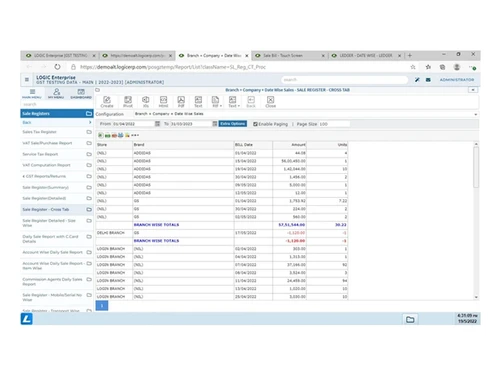Open Sale Register(Summary) menu item
500x375 pixels.
coord(45,187)
